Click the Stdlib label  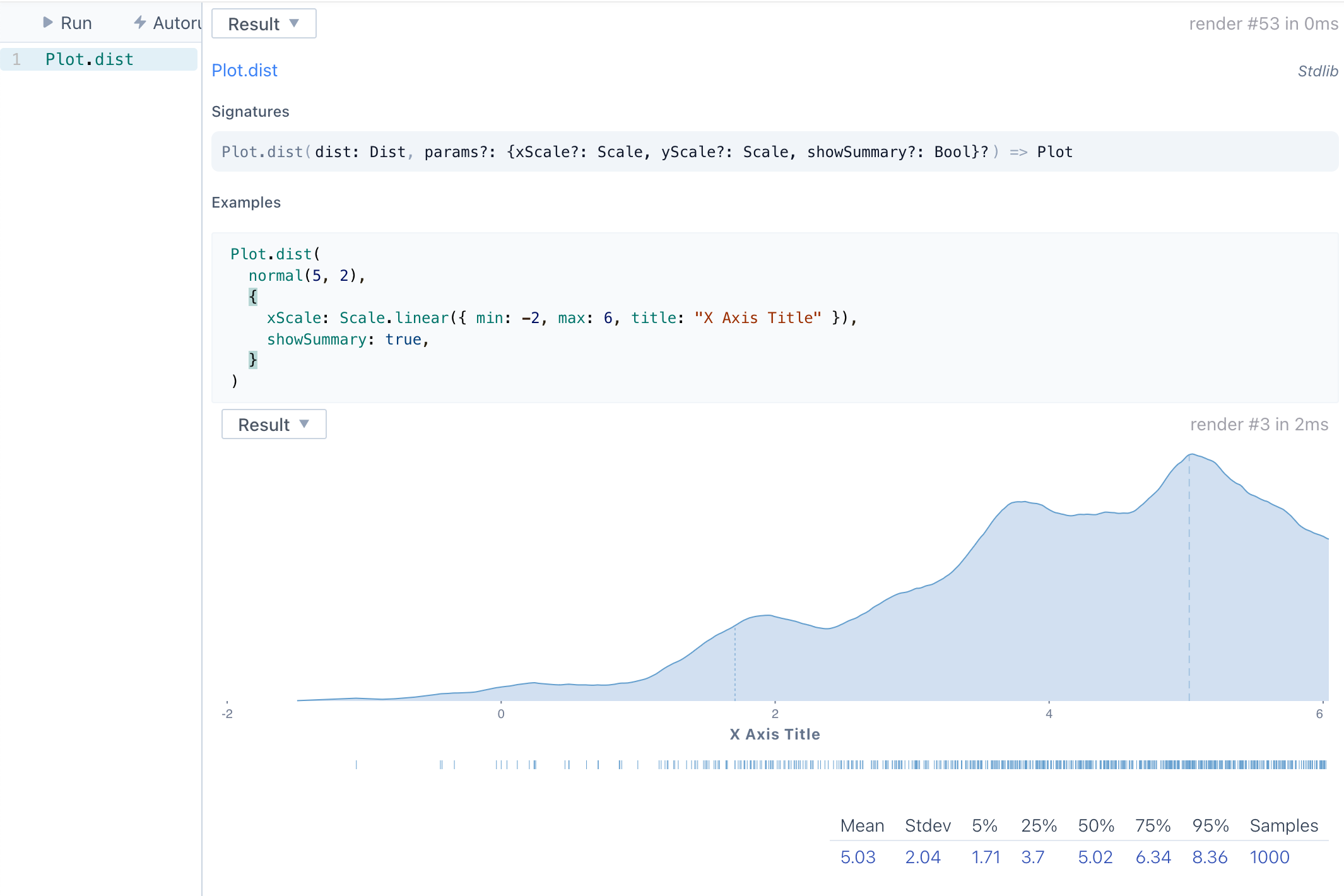tap(1317, 71)
